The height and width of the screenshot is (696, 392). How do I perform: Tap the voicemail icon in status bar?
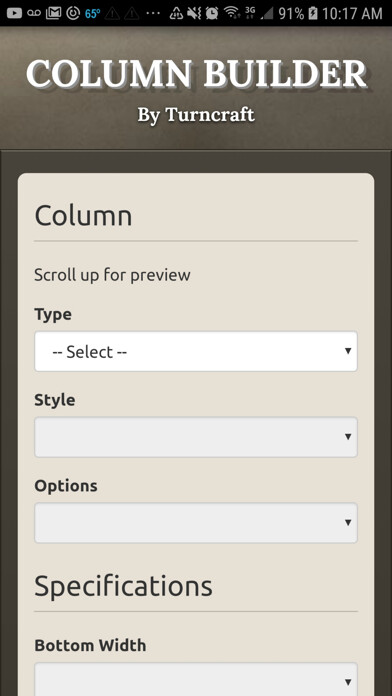[x=34, y=13]
